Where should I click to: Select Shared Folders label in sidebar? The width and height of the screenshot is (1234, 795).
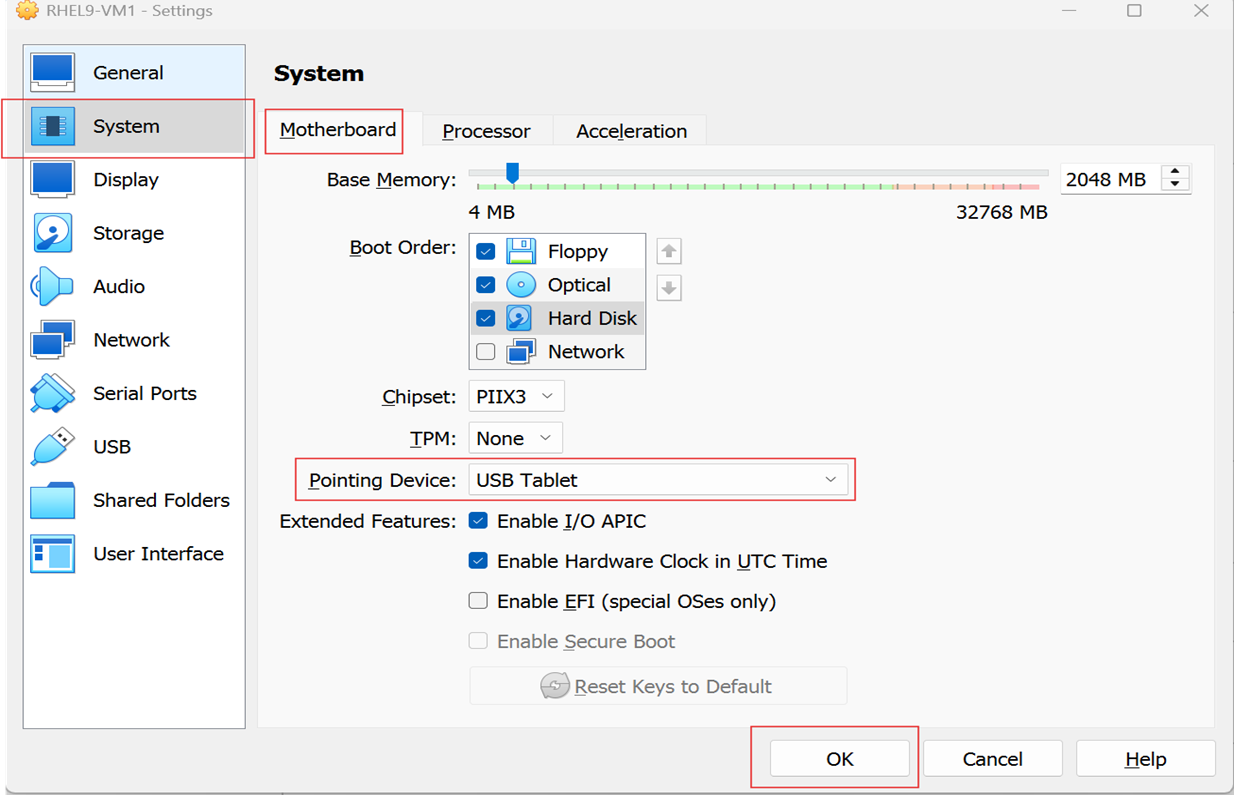pyautogui.click(x=161, y=500)
